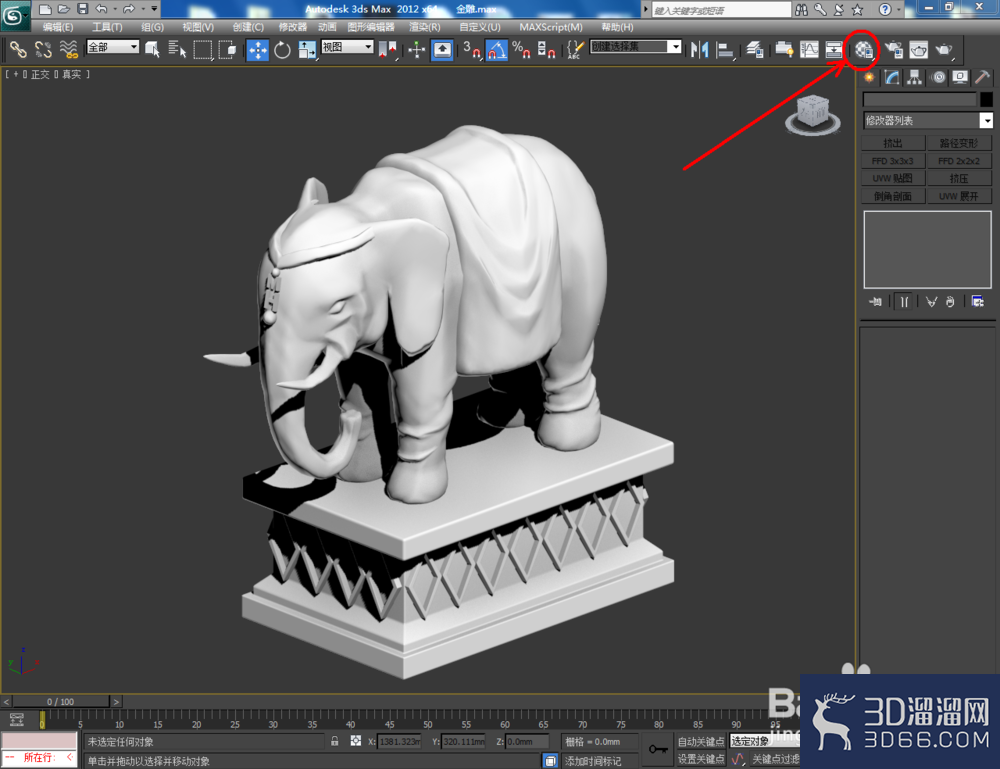Screen dimensions: 1000x769
Task: Open the undo history dropdown arrow
Action: [x=115, y=9]
